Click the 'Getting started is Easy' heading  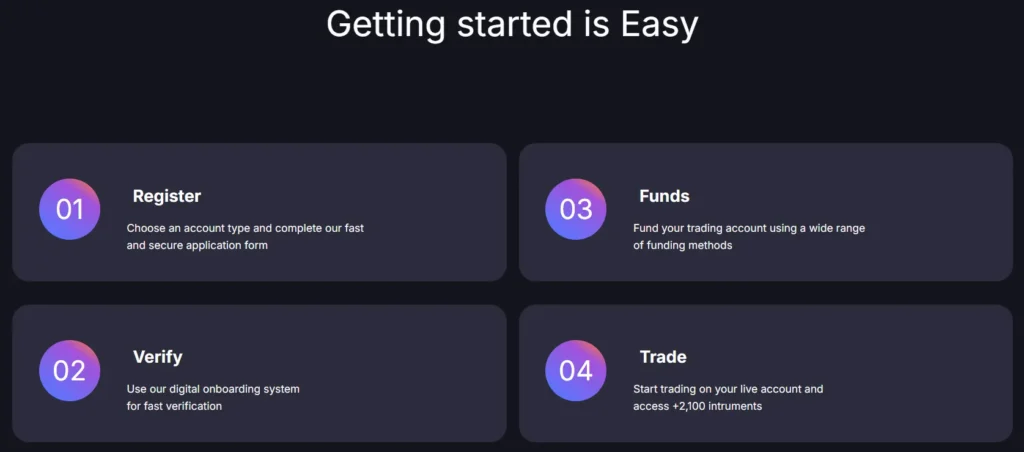pyautogui.click(x=512, y=24)
